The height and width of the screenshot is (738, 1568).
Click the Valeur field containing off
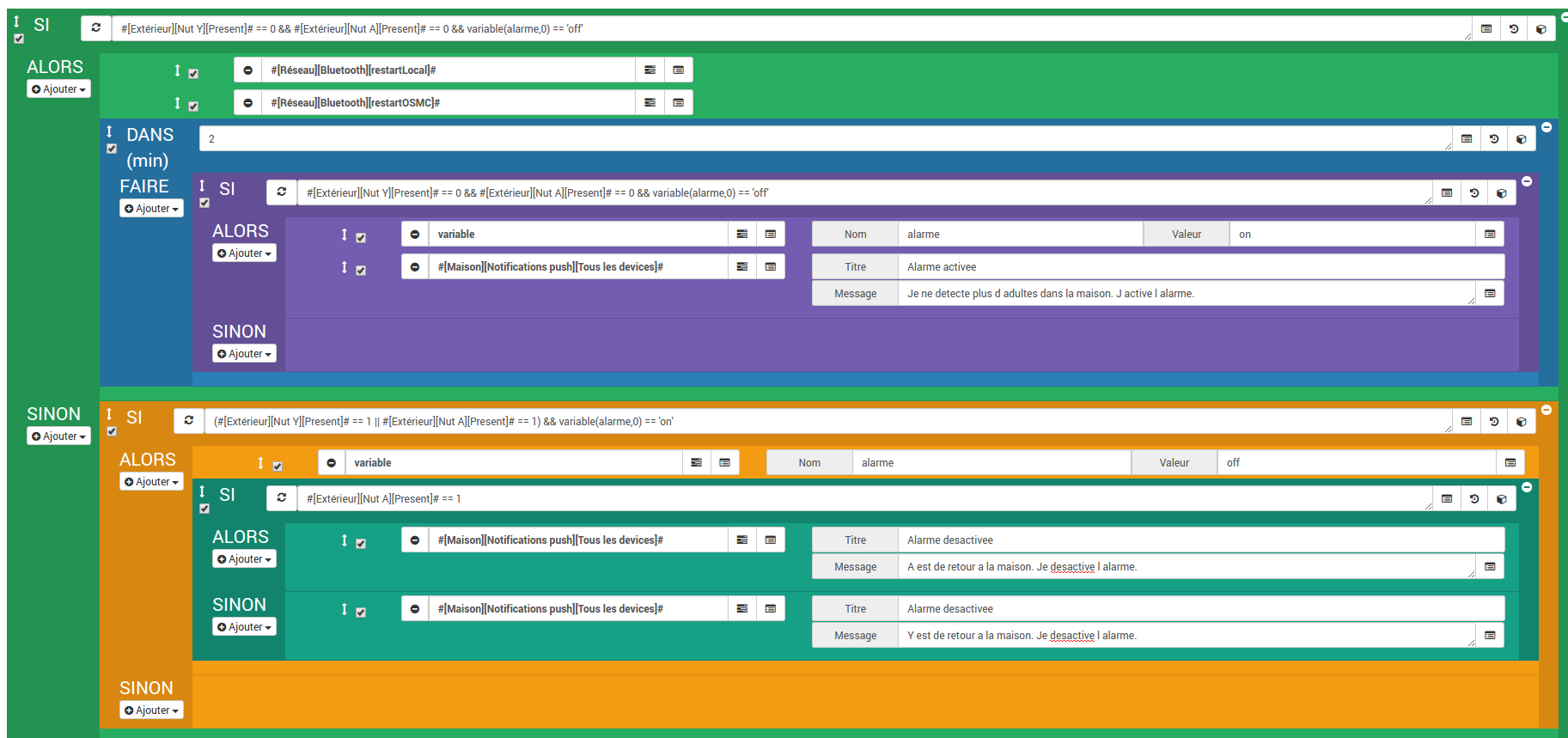coord(1357,462)
